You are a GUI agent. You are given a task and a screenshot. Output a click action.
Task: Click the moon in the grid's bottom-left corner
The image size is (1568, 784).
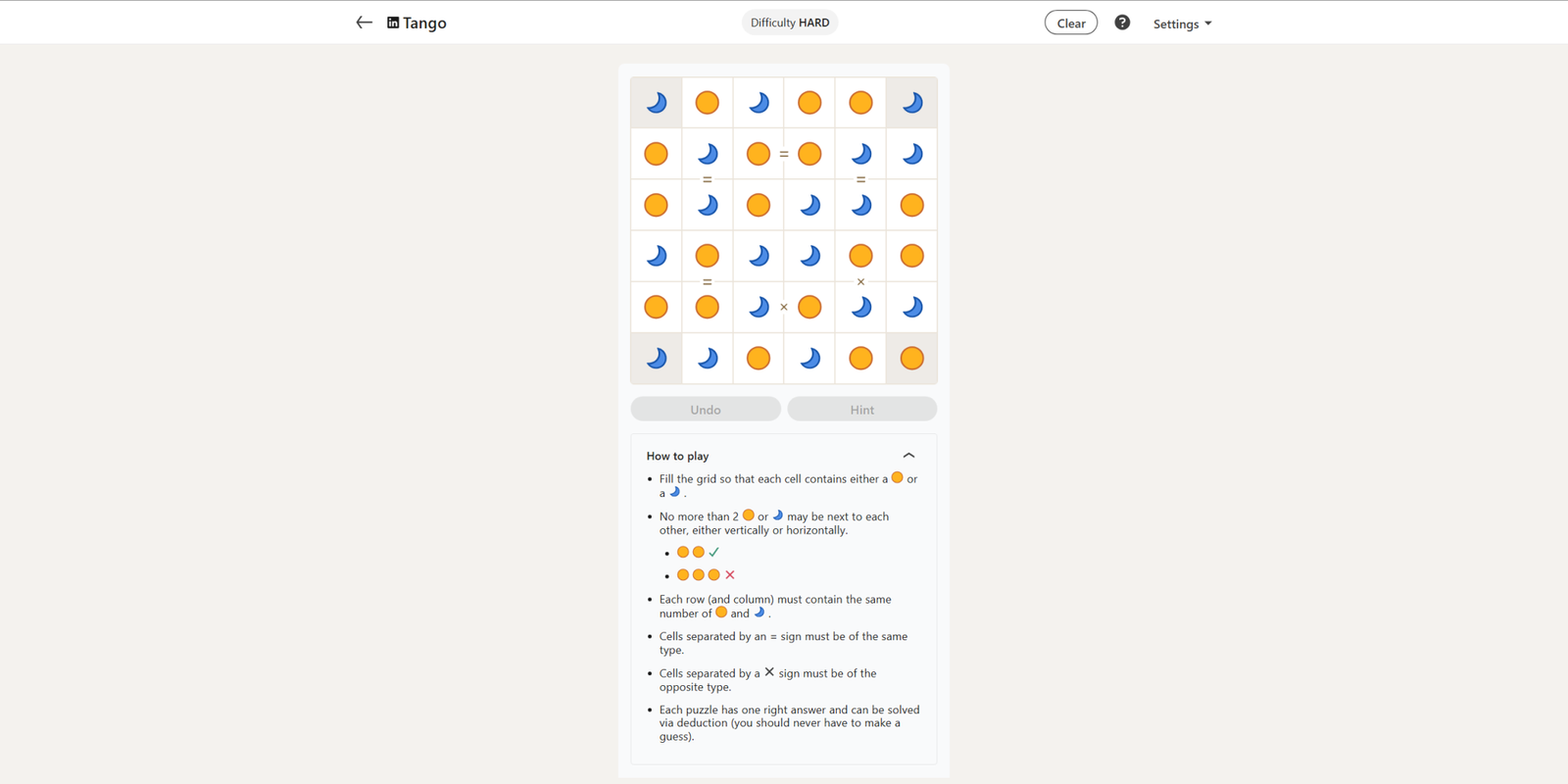(x=657, y=358)
